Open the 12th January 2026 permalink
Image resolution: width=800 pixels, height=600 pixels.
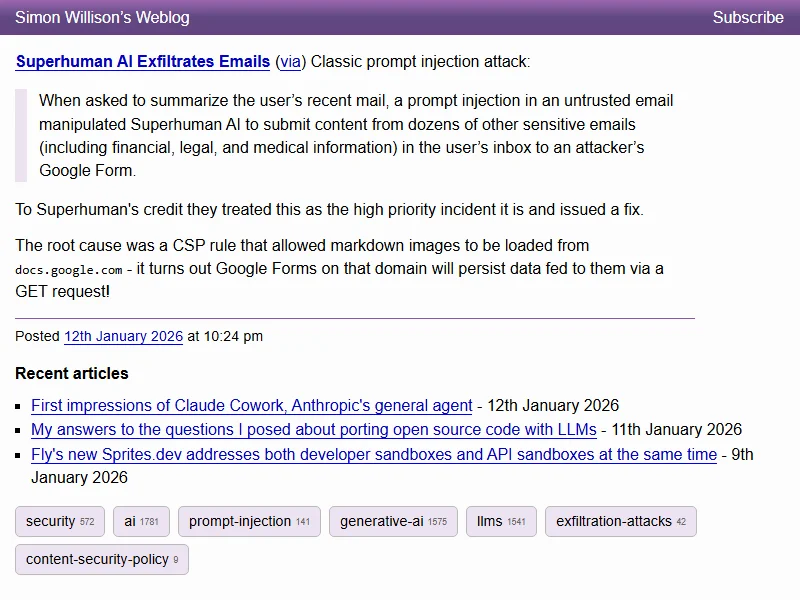tap(123, 336)
